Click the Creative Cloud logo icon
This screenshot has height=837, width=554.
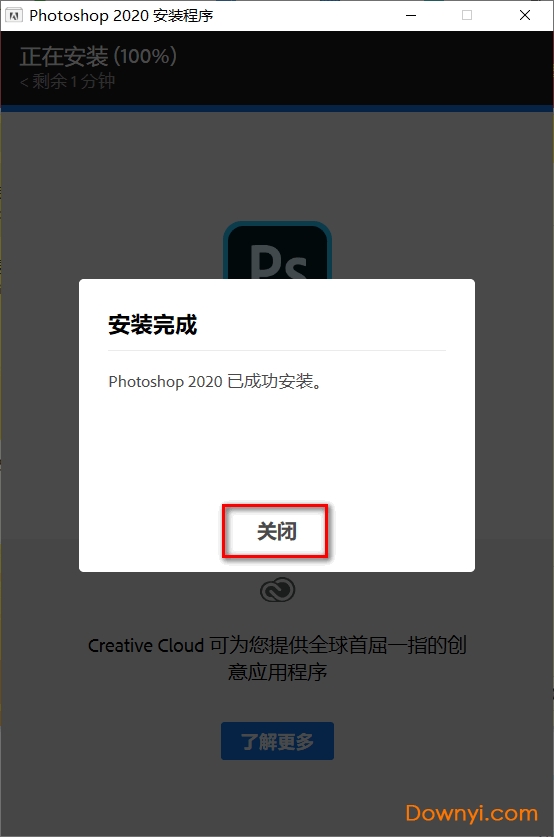(278, 590)
